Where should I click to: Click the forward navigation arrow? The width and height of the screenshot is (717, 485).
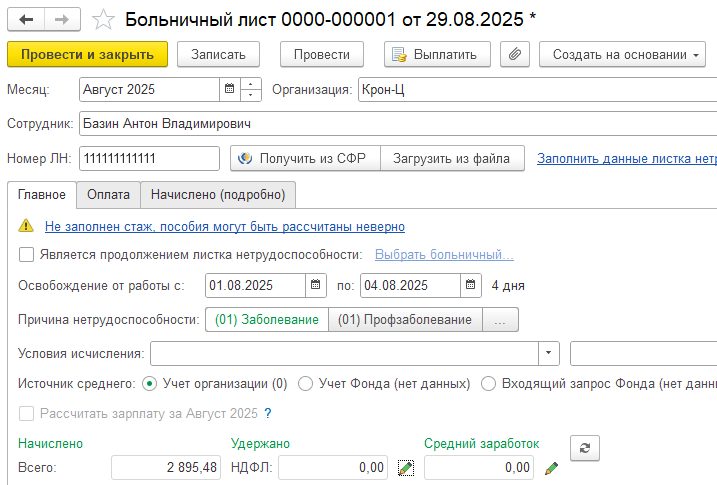click(62, 19)
